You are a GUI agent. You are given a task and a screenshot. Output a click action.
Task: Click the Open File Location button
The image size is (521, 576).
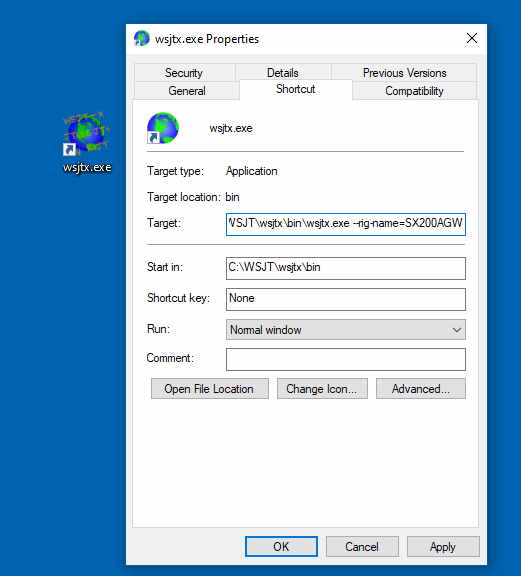(x=209, y=389)
